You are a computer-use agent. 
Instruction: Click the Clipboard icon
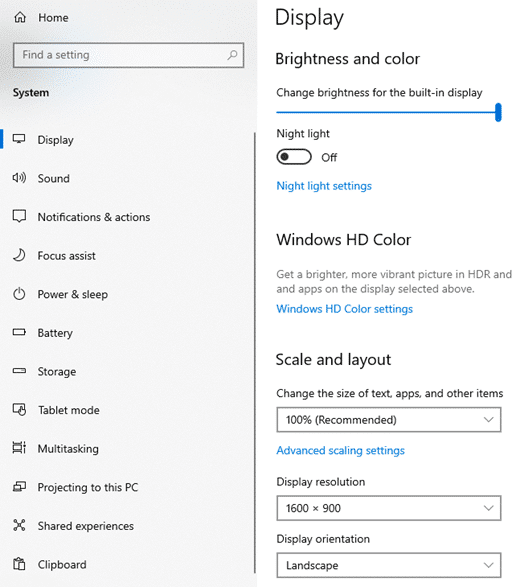coord(19,564)
